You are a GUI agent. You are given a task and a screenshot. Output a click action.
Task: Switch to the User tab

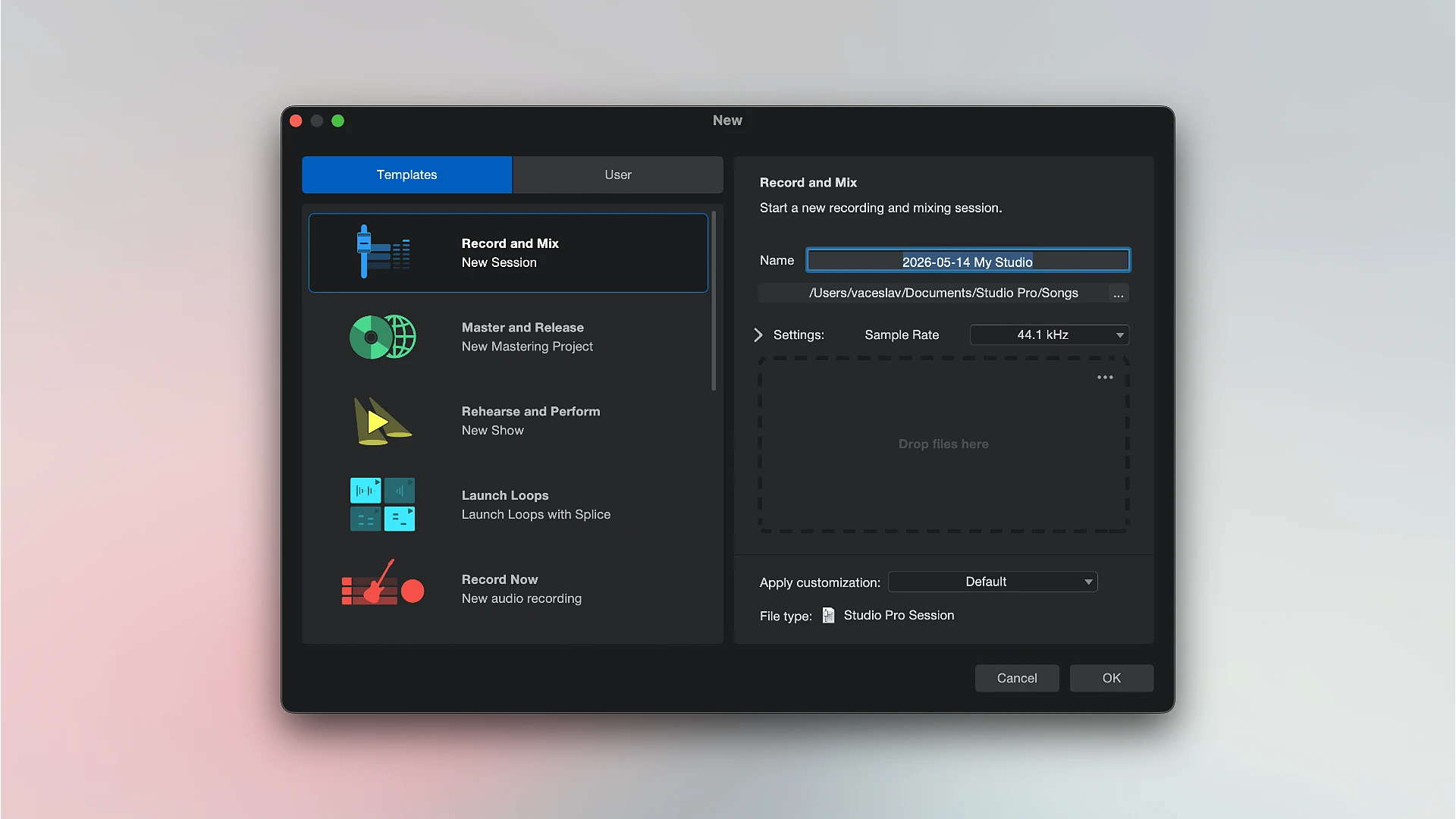point(618,174)
